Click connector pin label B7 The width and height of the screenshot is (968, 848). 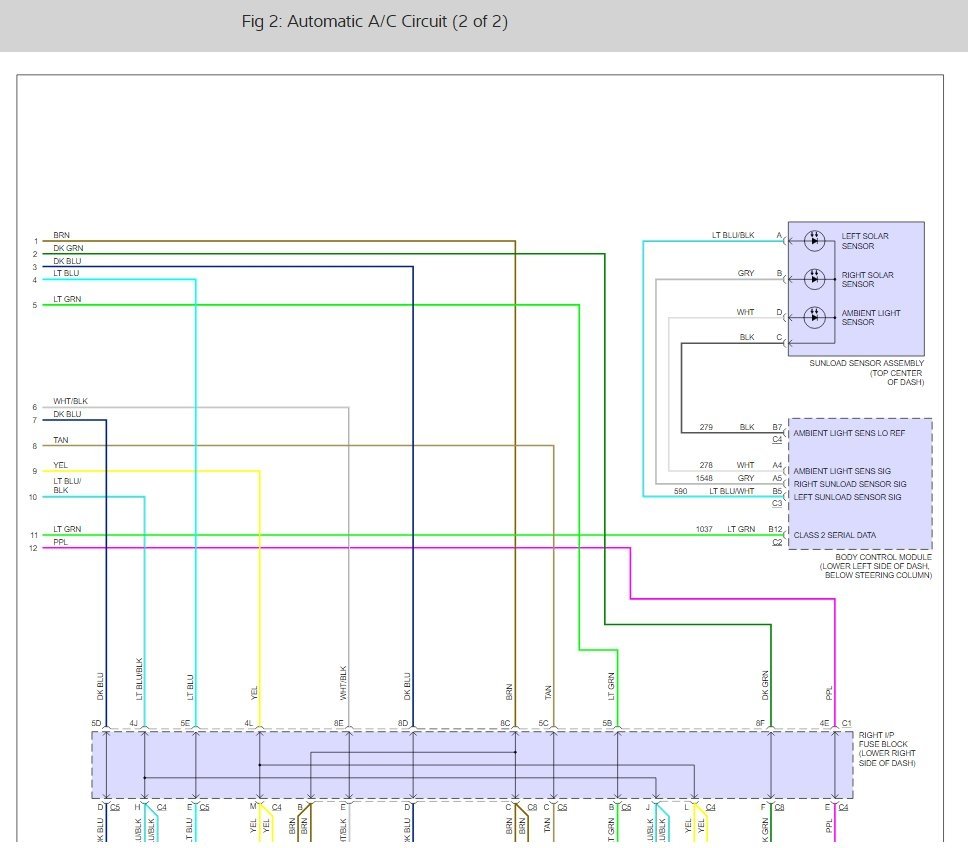(x=777, y=427)
